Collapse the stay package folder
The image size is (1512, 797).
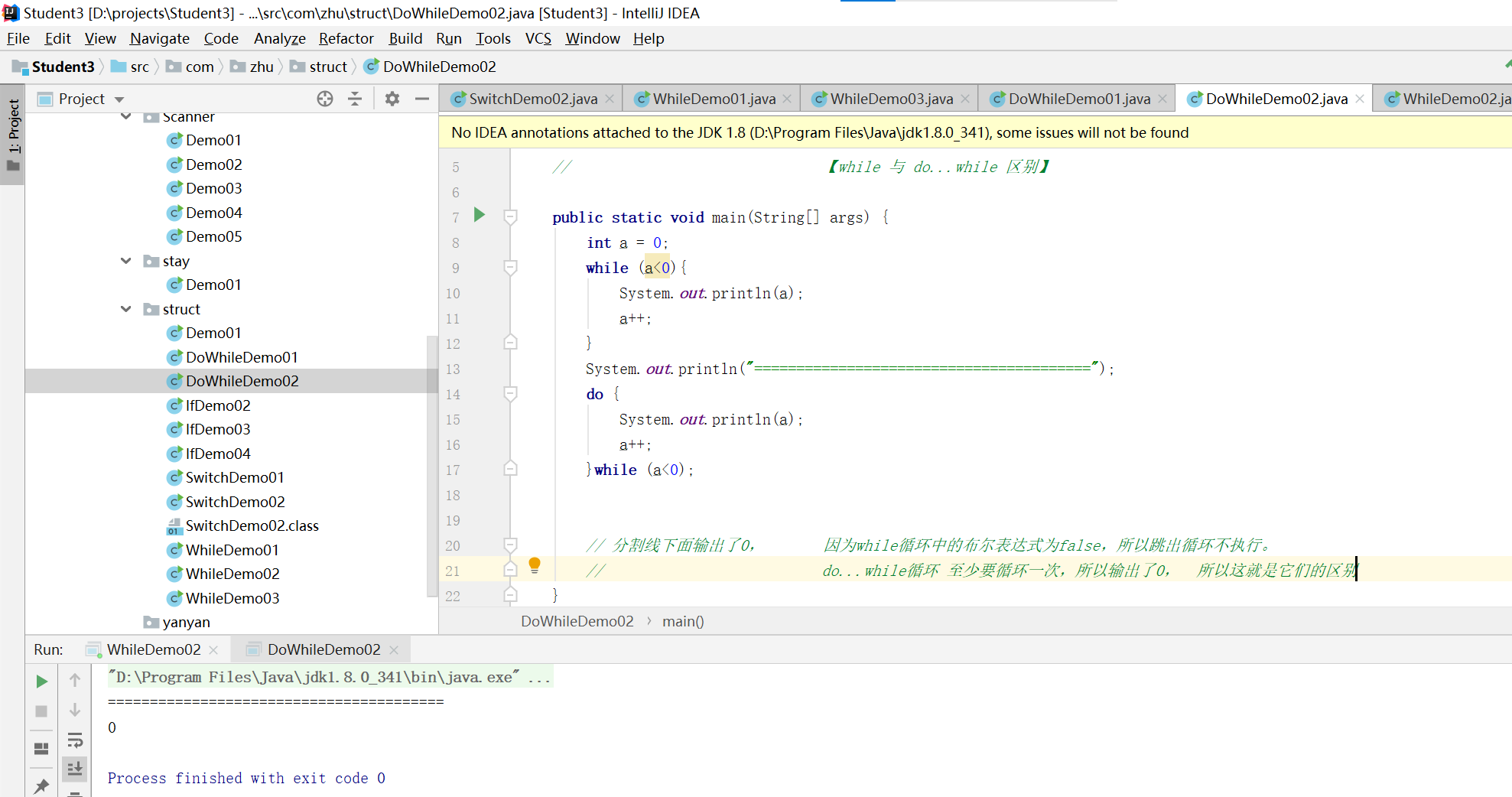[x=126, y=261]
